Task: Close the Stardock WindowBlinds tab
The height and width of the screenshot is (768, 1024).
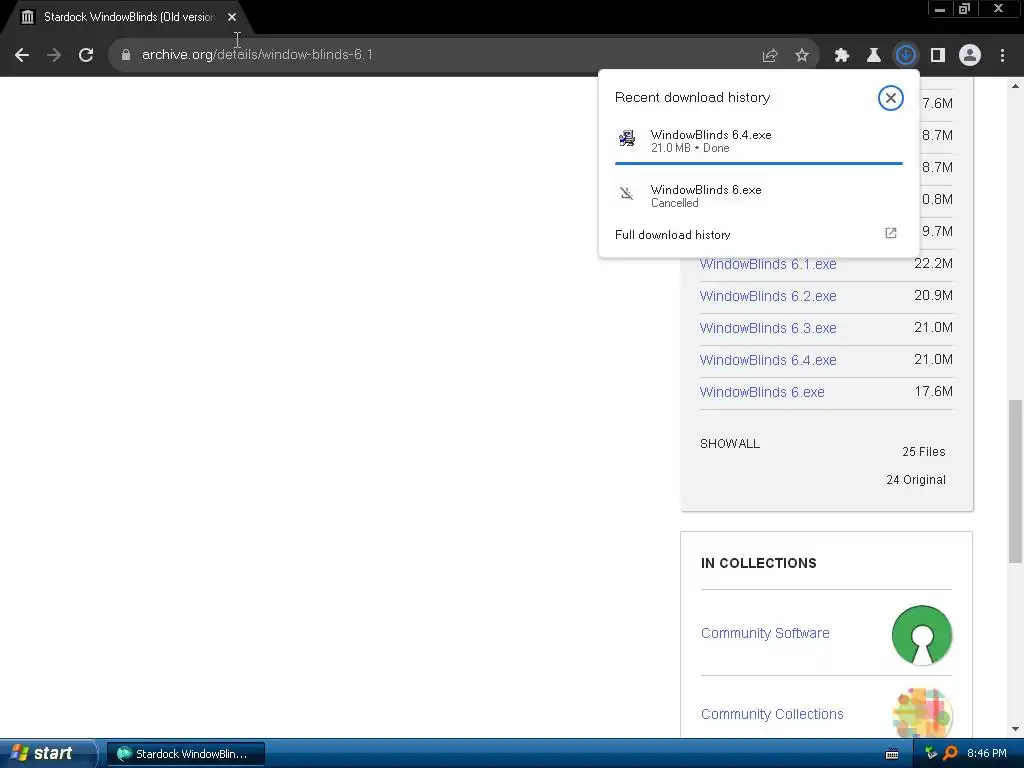Action: coord(232,18)
